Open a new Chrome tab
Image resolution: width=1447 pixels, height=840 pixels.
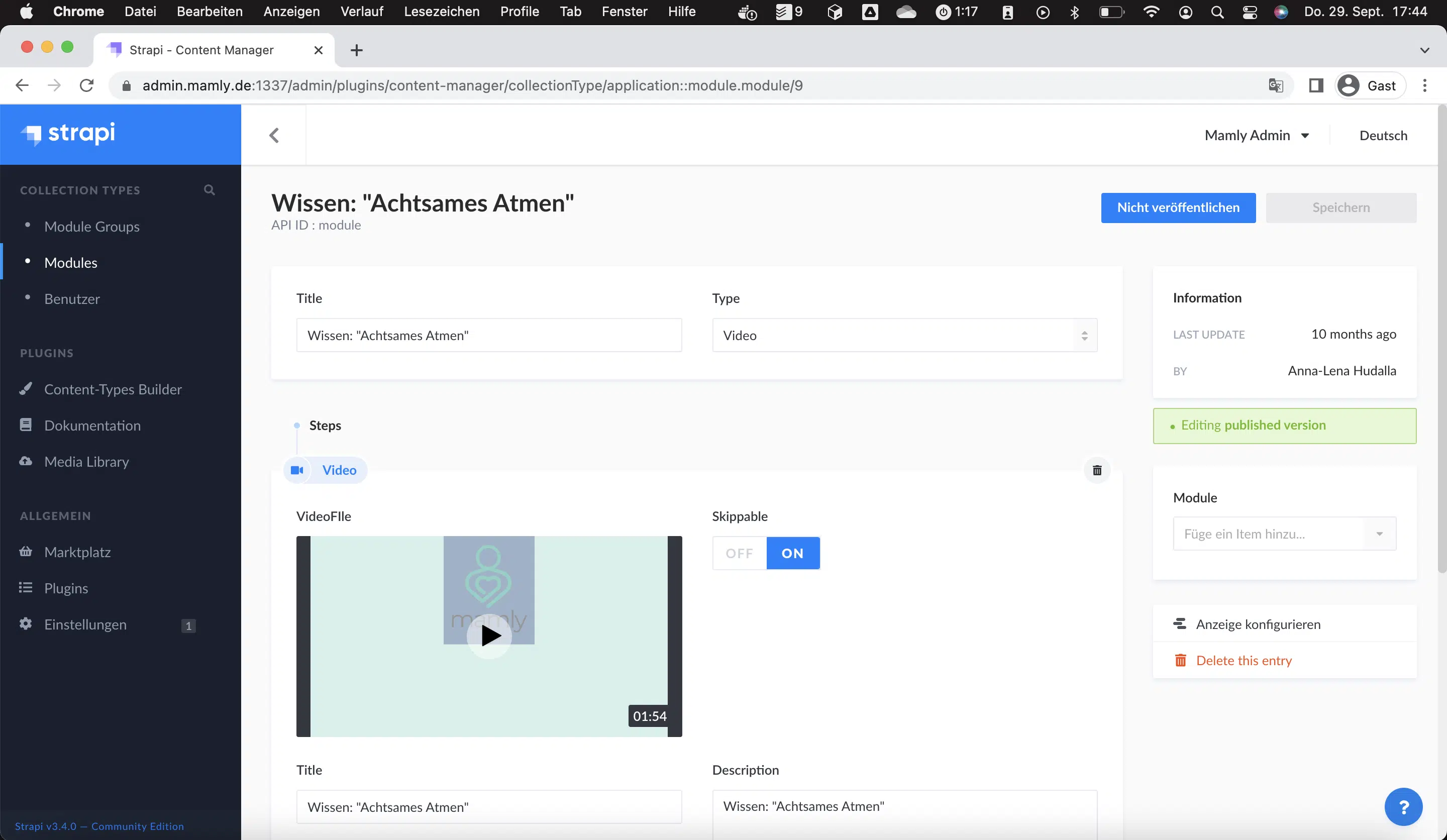(x=357, y=51)
